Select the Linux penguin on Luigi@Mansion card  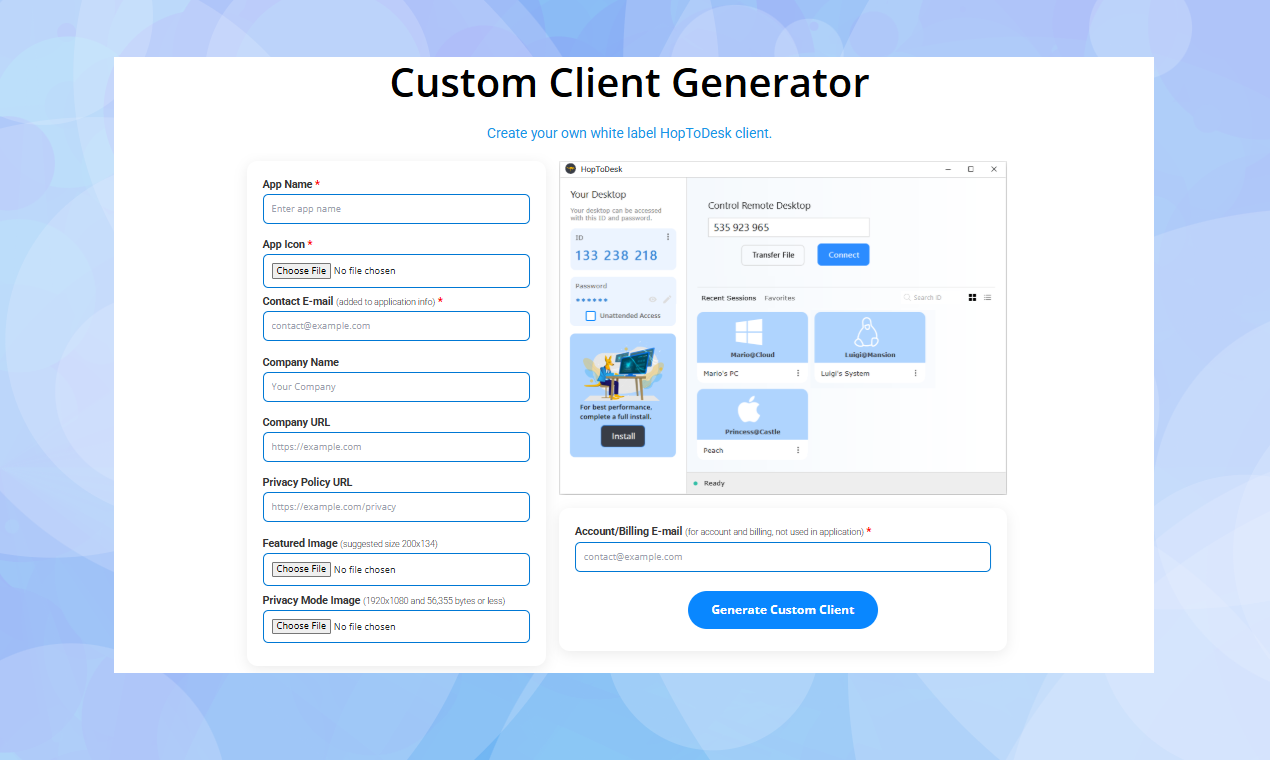[867, 333]
